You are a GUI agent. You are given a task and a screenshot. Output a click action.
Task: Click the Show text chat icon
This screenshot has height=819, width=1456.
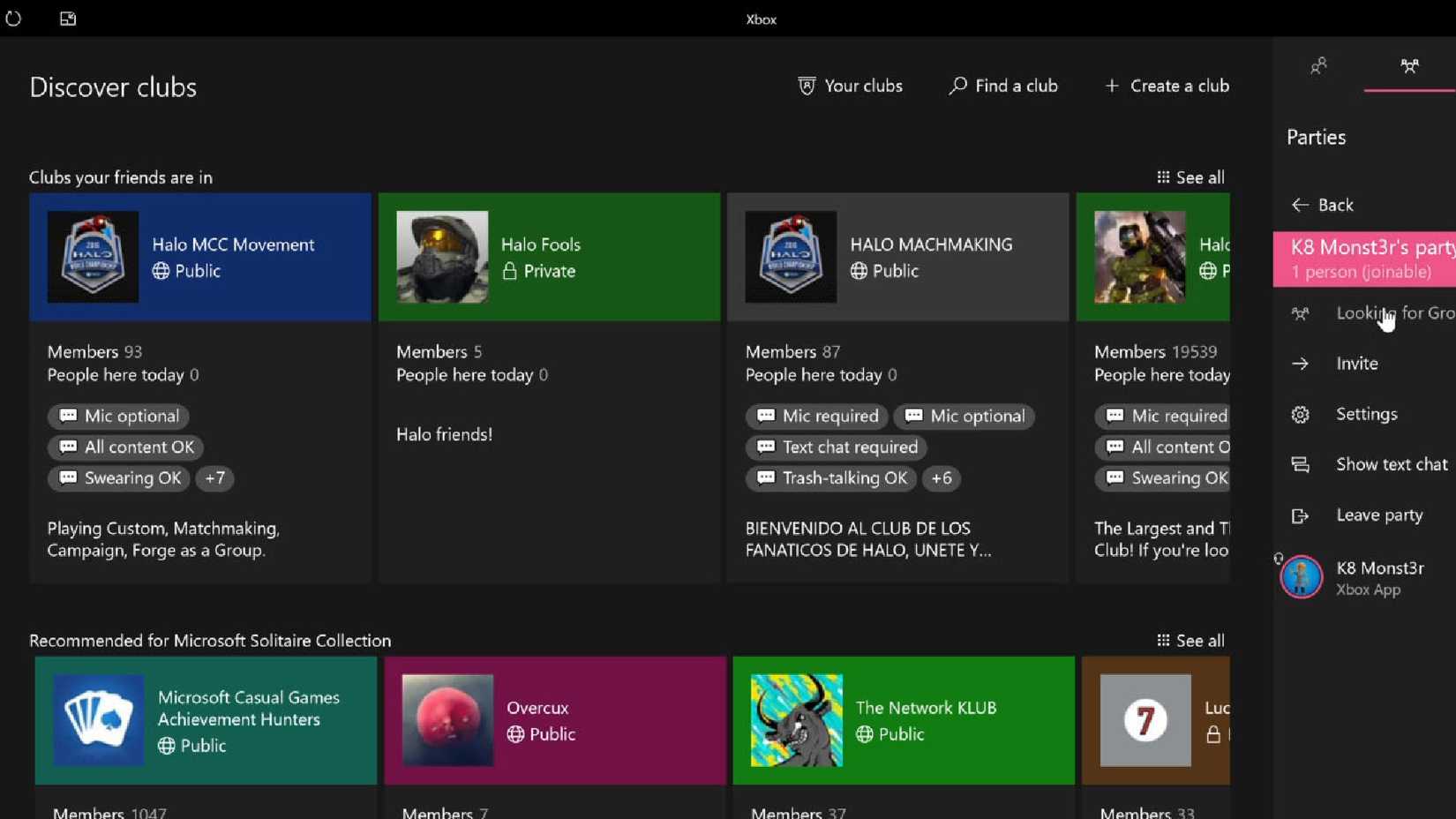(x=1300, y=464)
